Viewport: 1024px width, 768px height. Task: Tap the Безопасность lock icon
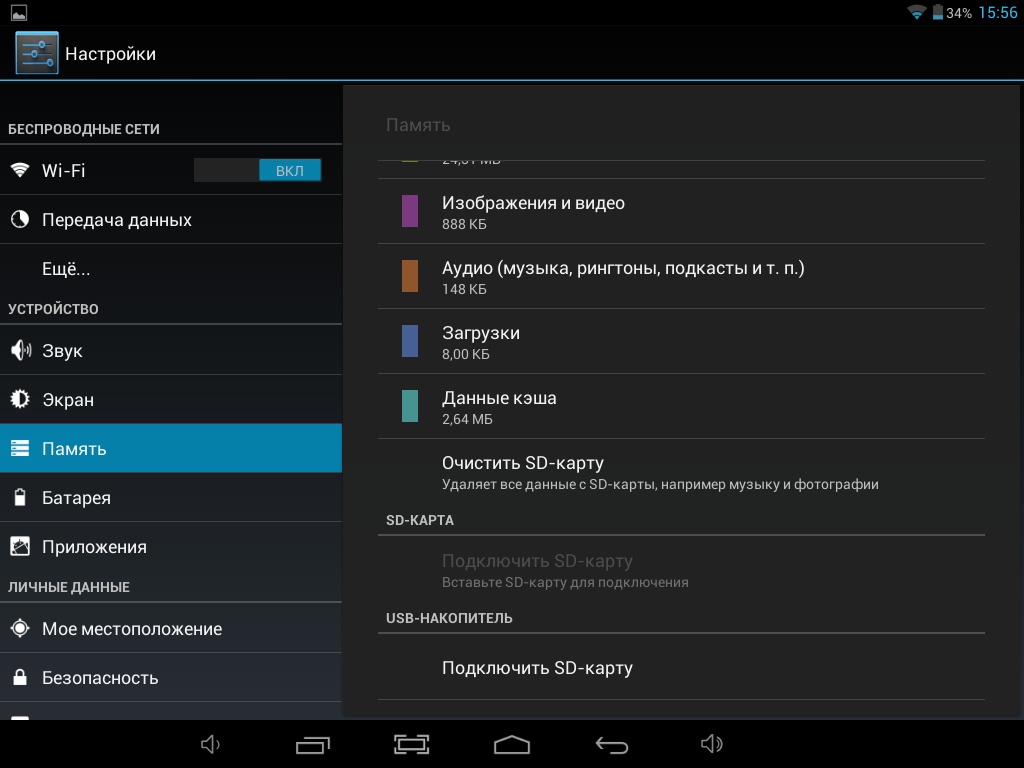tap(20, 678)
